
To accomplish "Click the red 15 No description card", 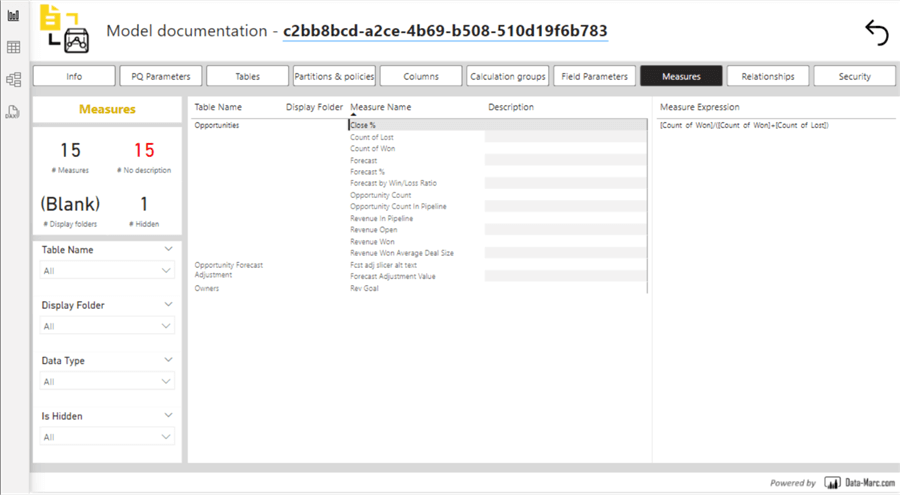I will [x=144, y=156].
